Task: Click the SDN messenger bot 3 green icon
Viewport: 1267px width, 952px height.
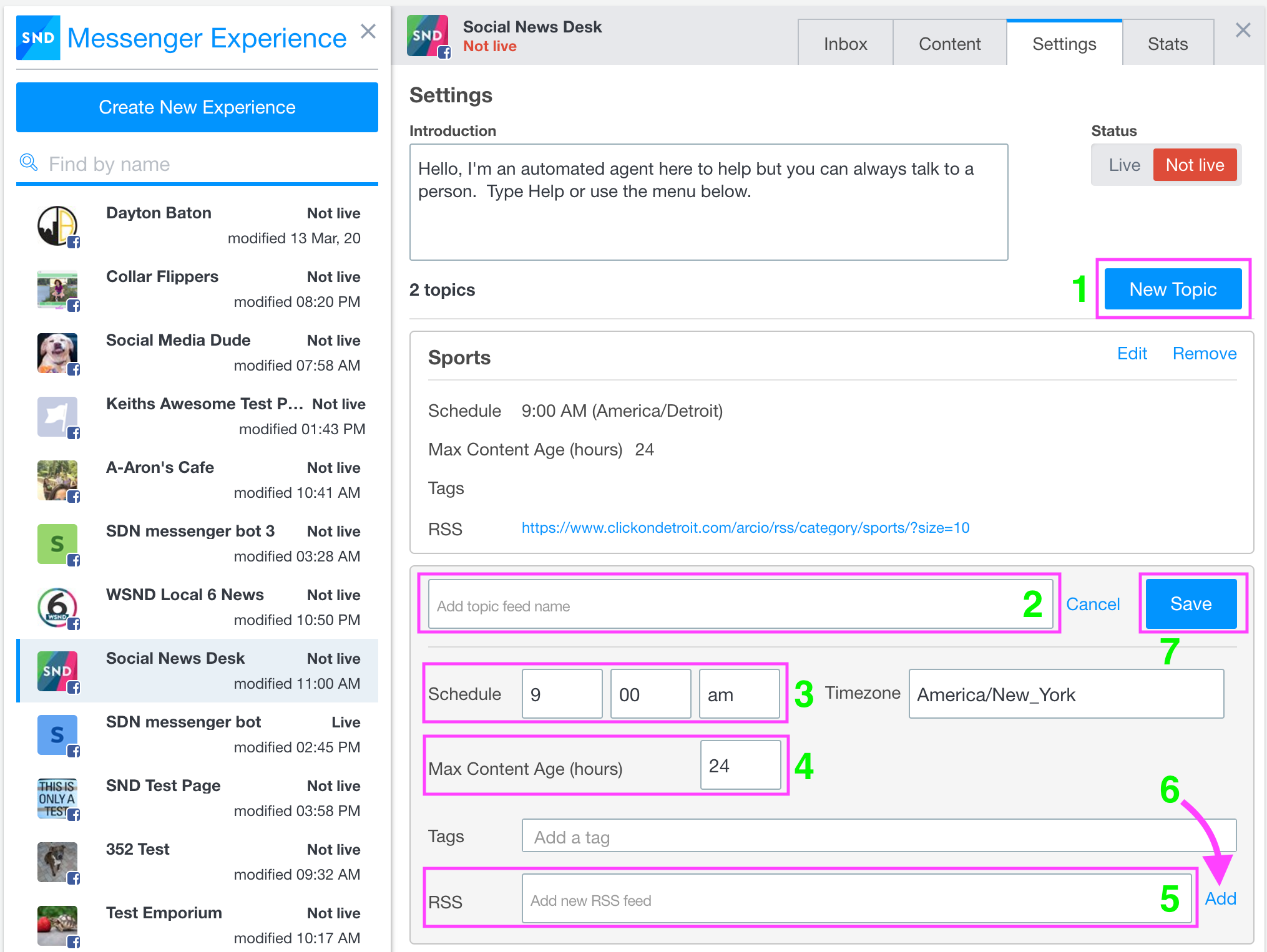Action: [x=57, y=544]
